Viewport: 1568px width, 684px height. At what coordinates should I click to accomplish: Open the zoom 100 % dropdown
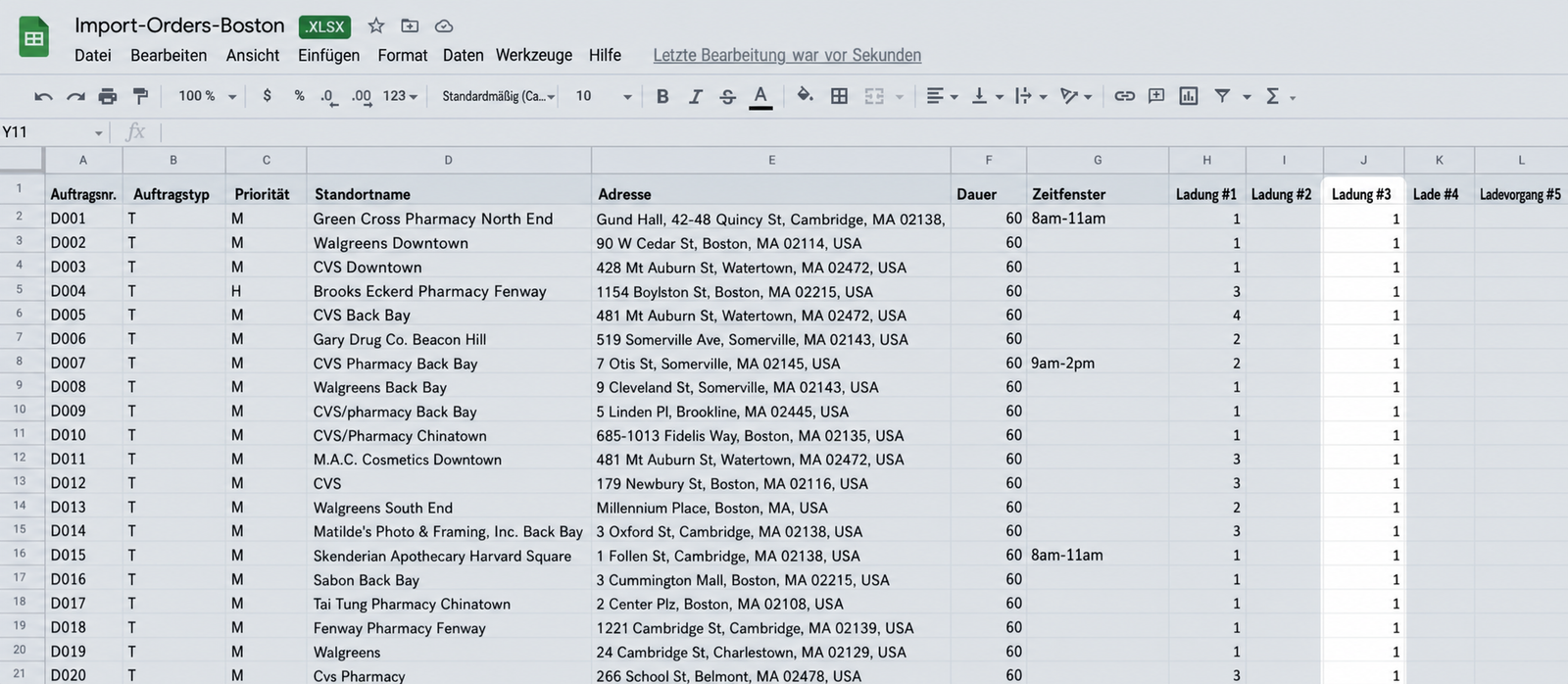coord(207,96)
